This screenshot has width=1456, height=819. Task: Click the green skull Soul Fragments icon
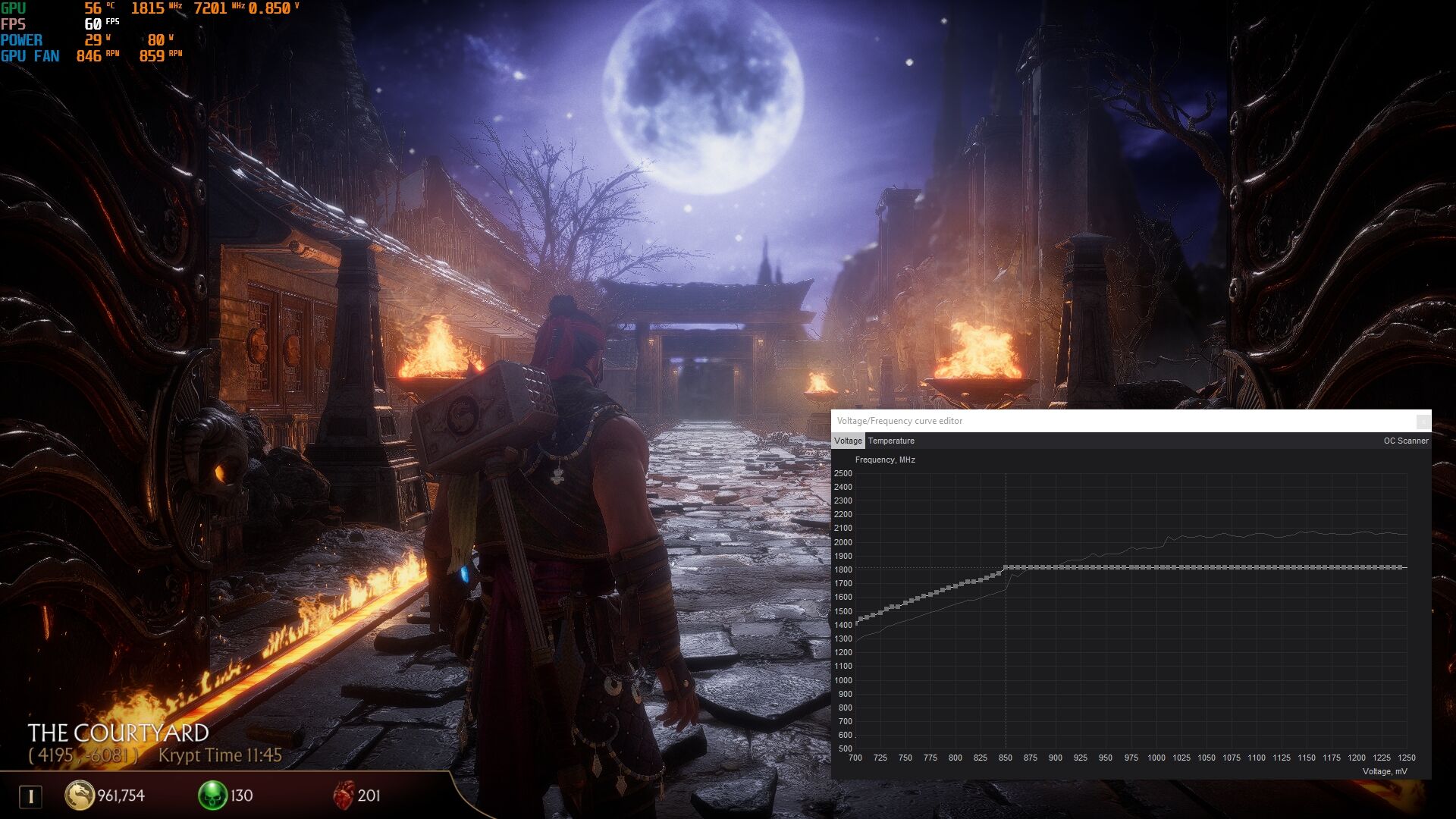pos(212,795)
